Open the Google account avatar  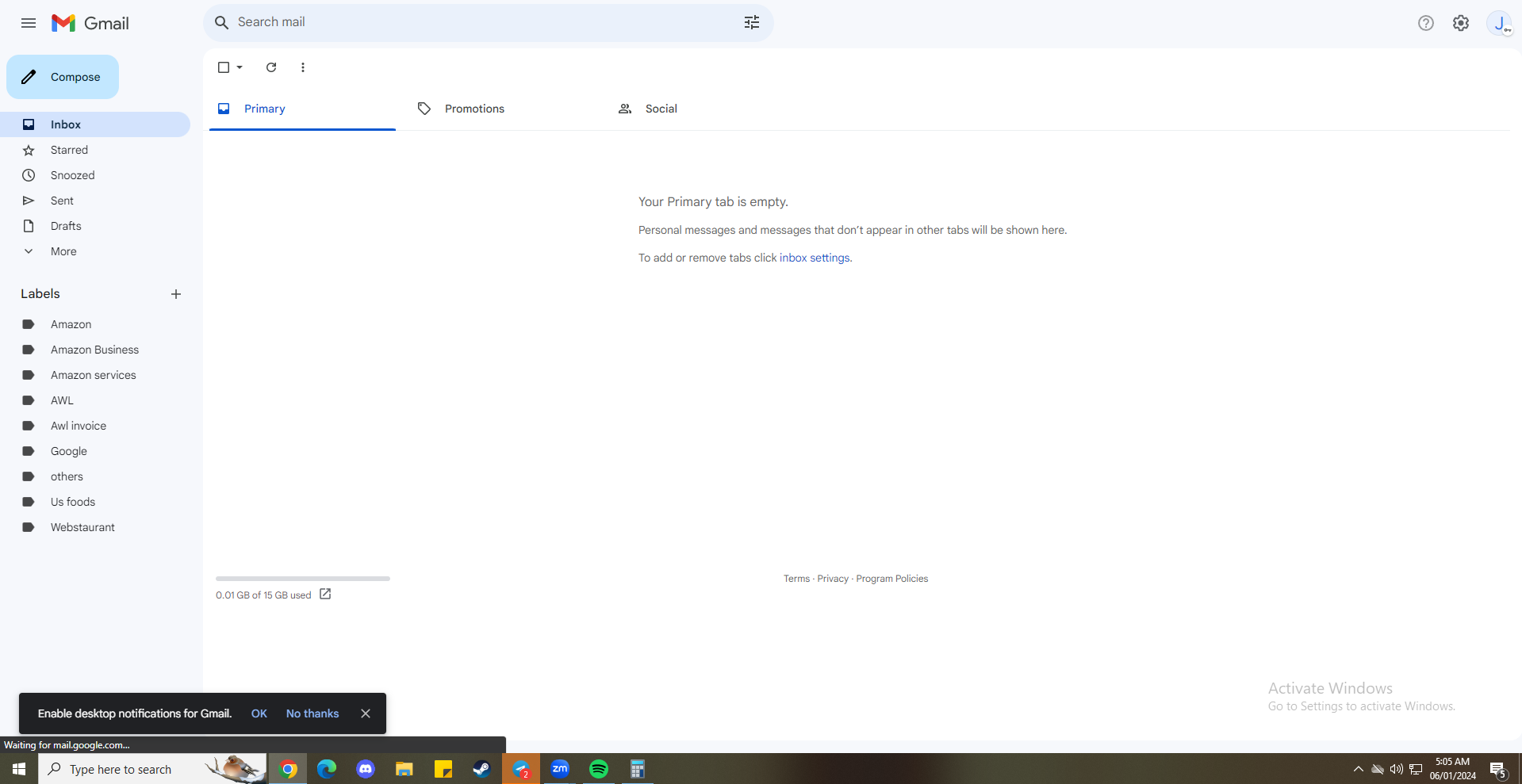pyautogui.click(x=1499, y=23)
